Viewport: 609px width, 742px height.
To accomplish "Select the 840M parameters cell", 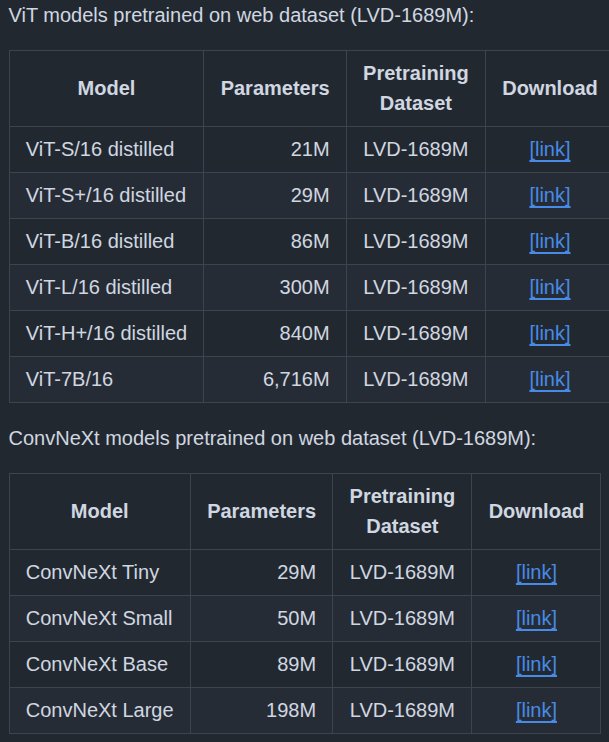I will click(304, 334).
